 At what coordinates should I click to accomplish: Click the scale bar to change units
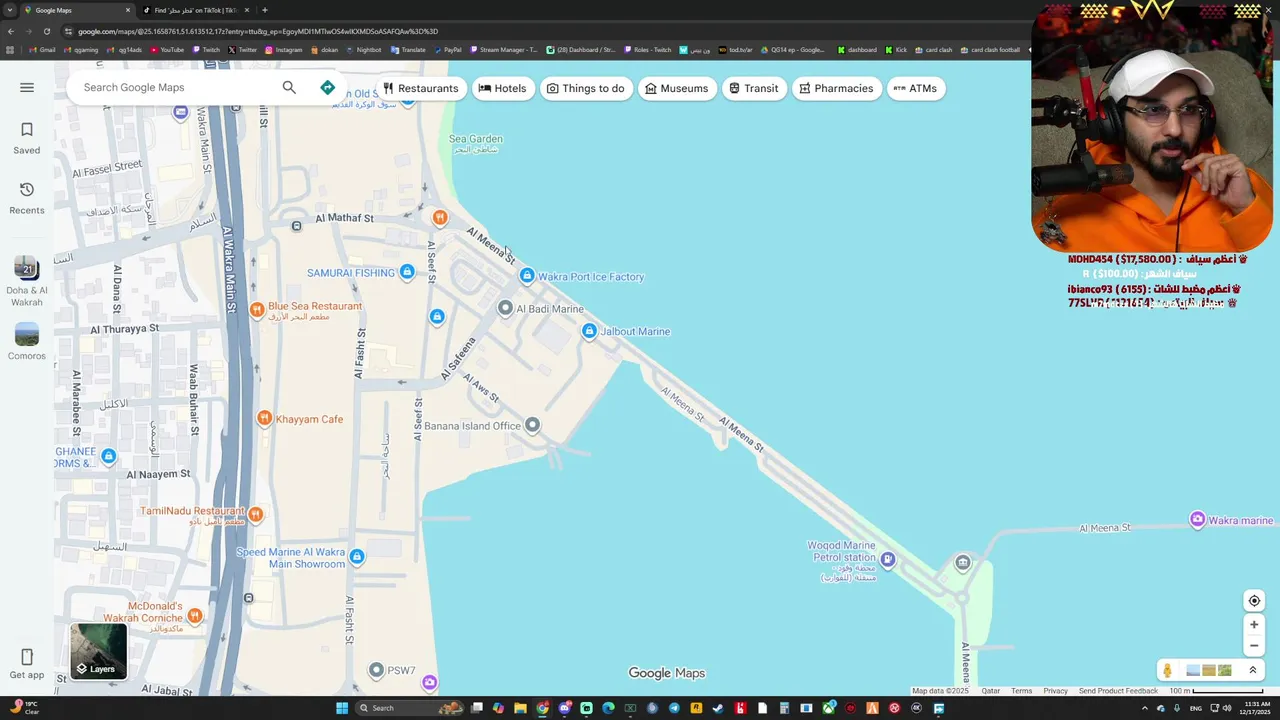(1216, 691)
